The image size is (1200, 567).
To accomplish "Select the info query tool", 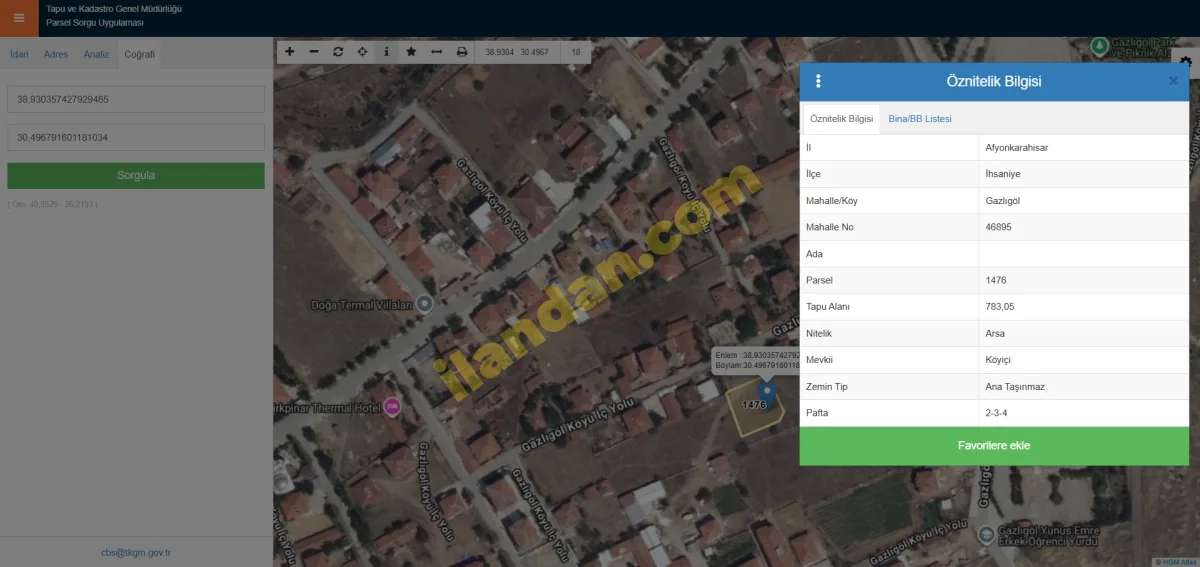I will pyautogui.click(x=387, y=51).
